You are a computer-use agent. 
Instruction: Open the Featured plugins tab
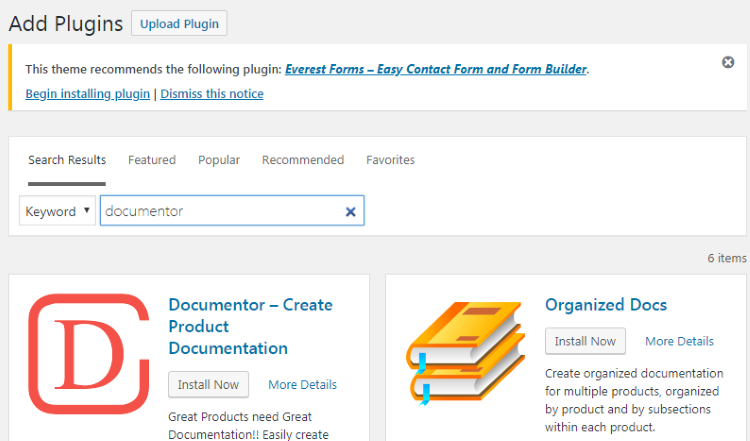152,160
